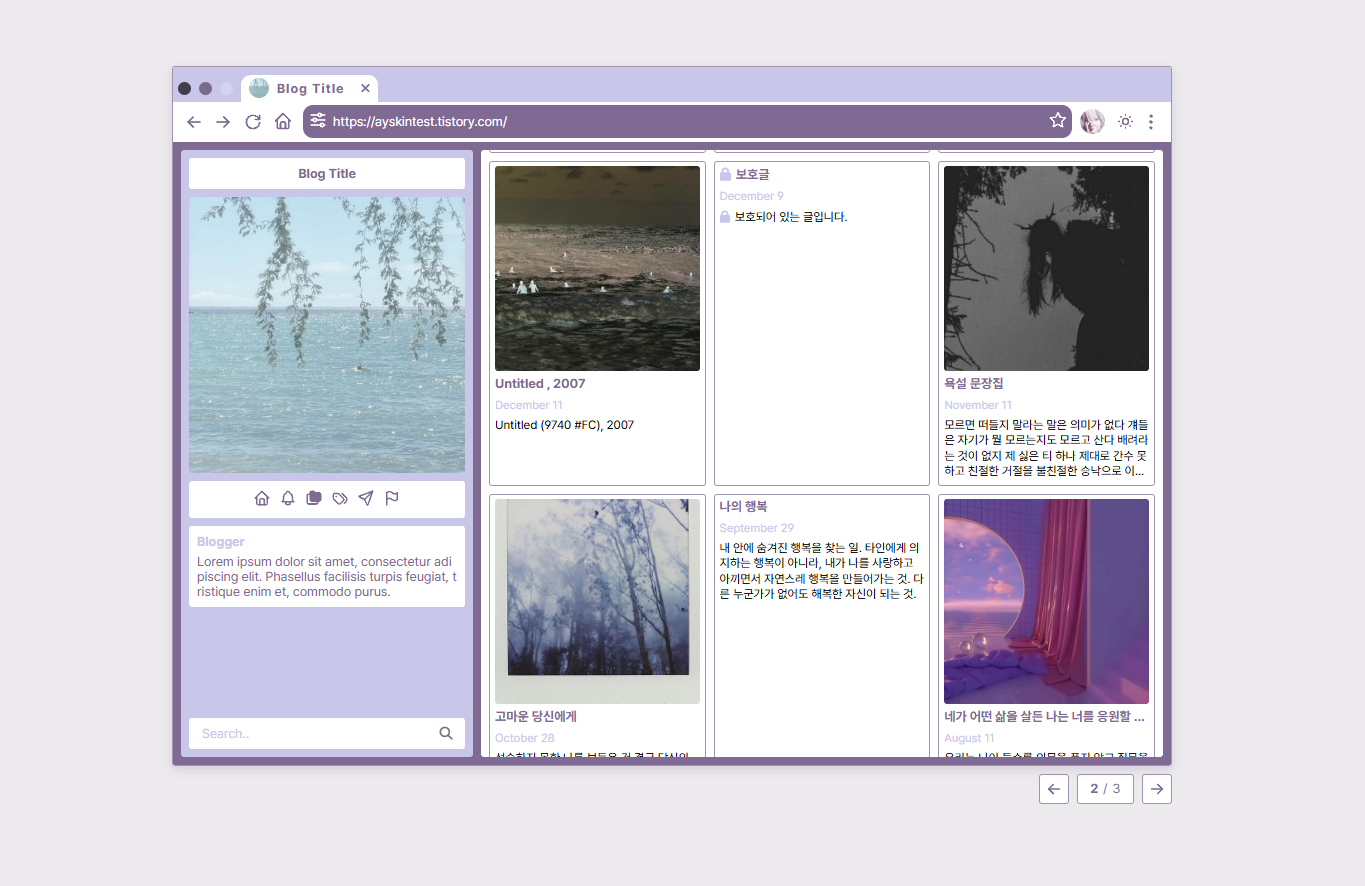
Task: Open the Untitled, 2007 post thumbnail
Action: coord(597,268)
